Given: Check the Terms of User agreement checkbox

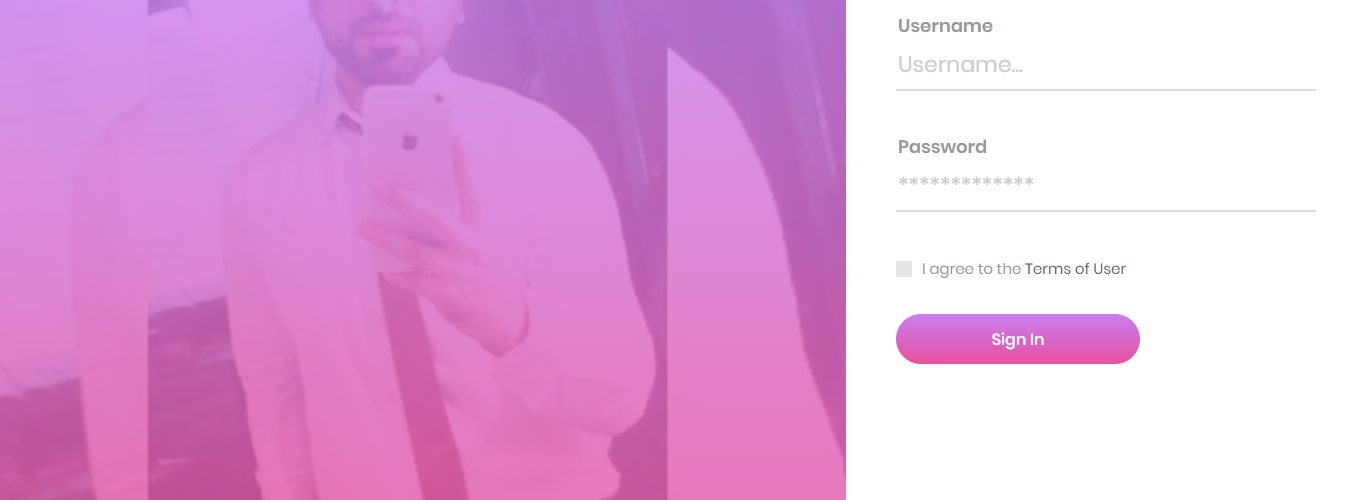Looking at the screenshot, I should tap(904, 269).
